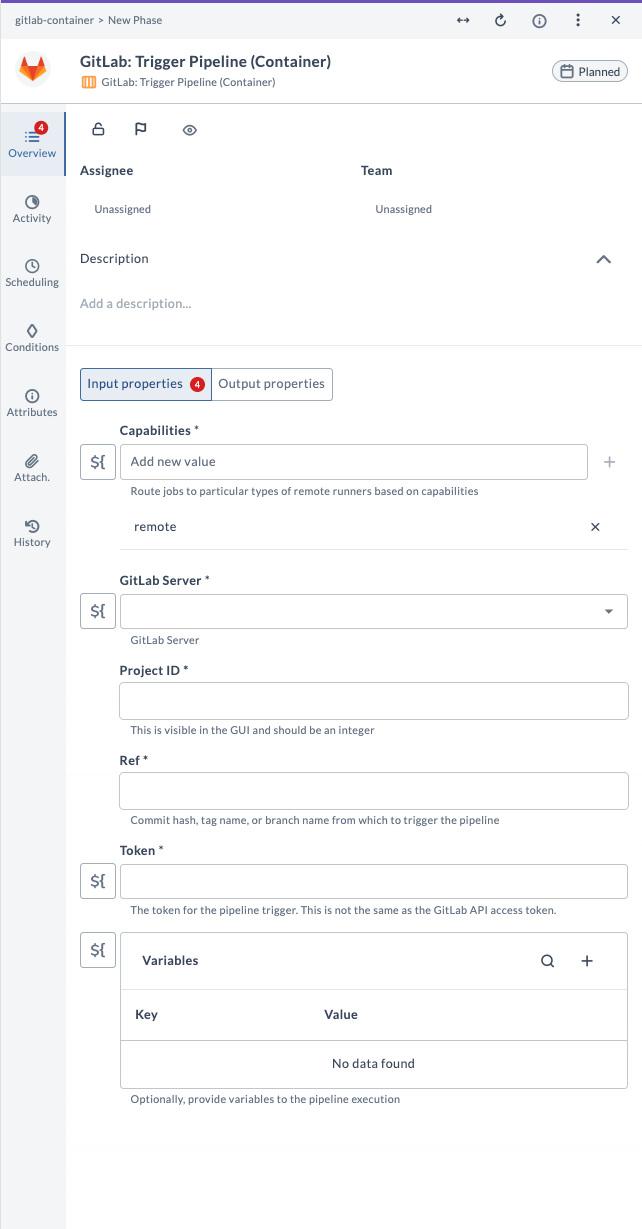Collapse the Description section chevron
Image resolution: width=642 pixels, height=1229 pixels.
tap(603, 259)
